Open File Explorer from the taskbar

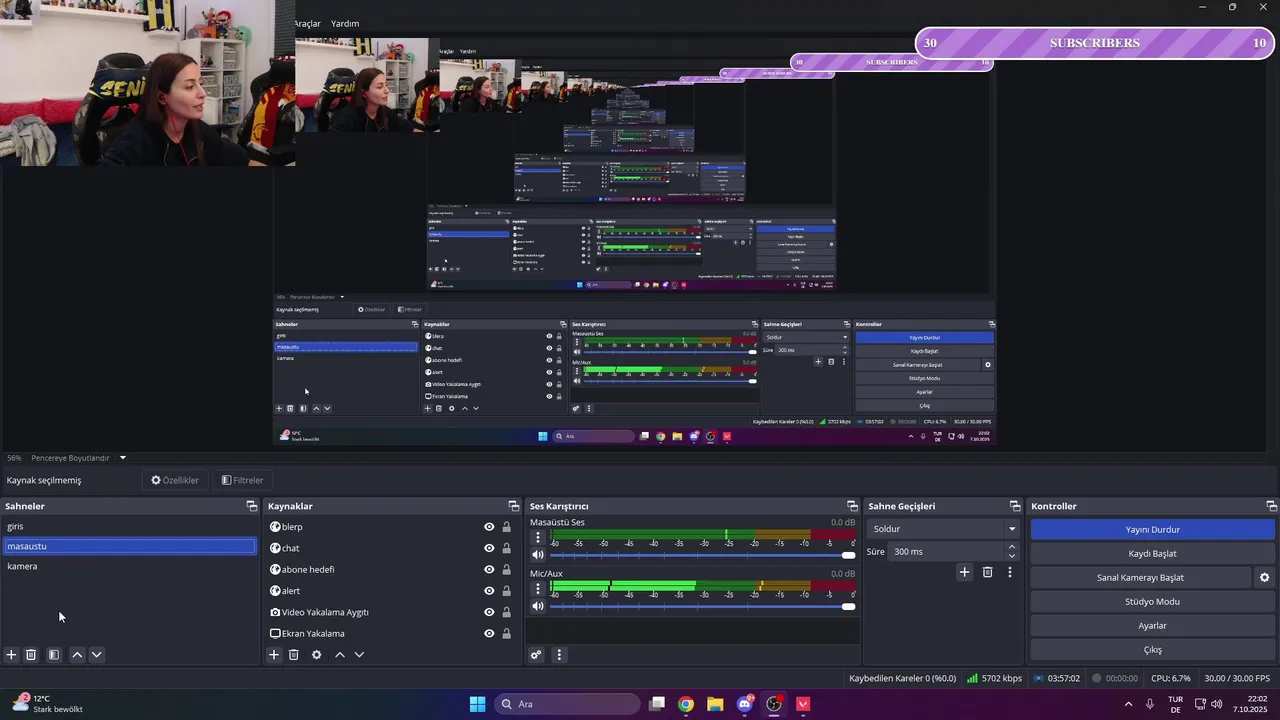tap(715, 704)
